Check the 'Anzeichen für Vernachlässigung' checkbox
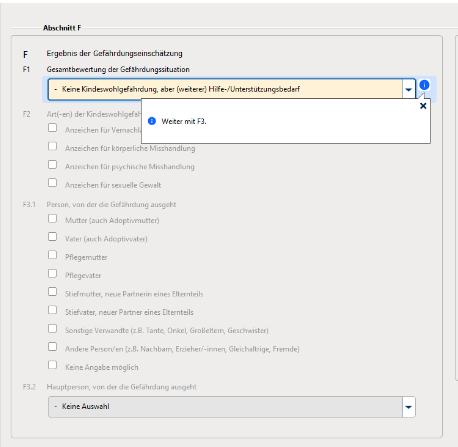Viewport: 458px width, 447px height. tap(52, 128)
